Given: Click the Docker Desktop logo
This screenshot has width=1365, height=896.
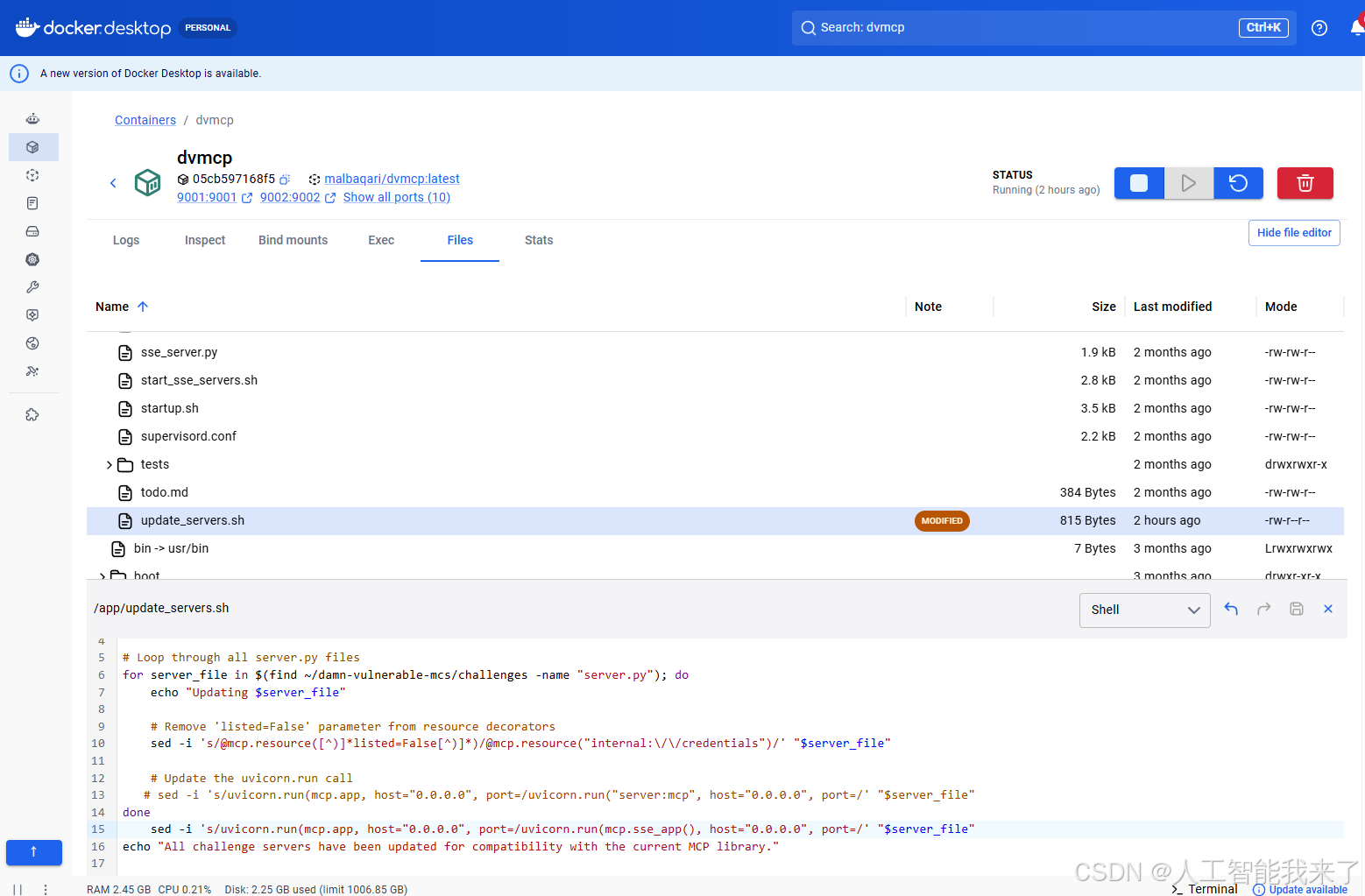Looking at the screenshot, I should pyautogui.click(x=93, y=28).
